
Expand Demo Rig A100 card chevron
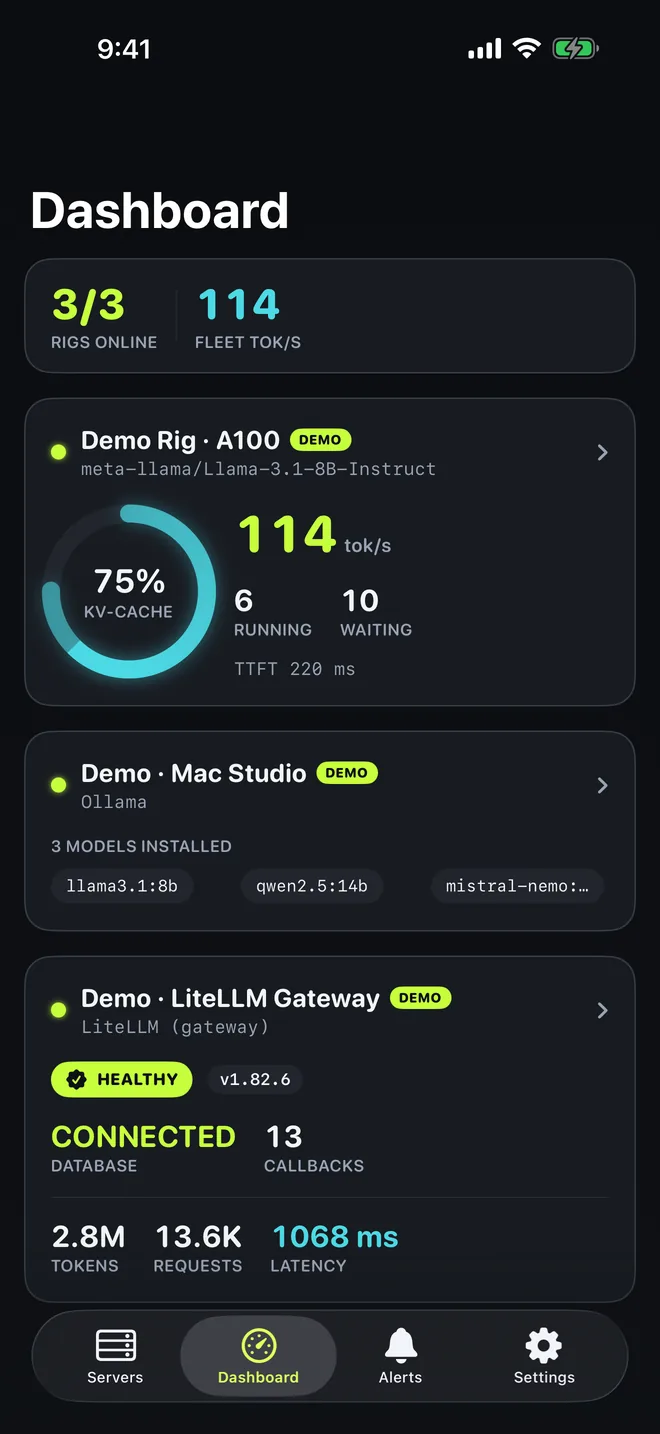pos(602,453)
